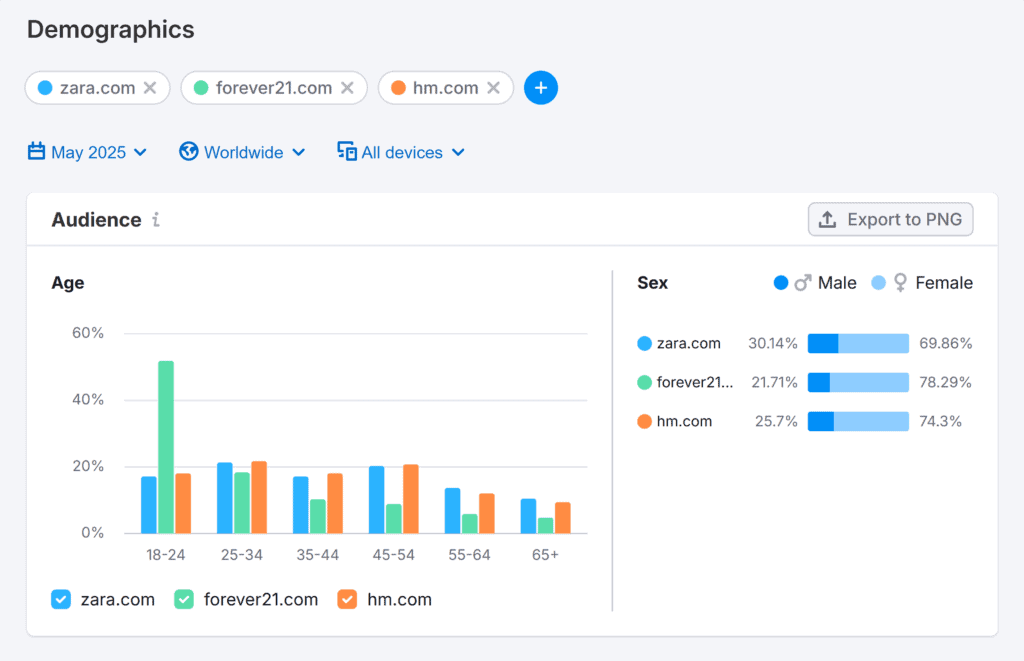1024x661 pixels.
Task: Click the Export to PNG button
Action: click(890, 219)
